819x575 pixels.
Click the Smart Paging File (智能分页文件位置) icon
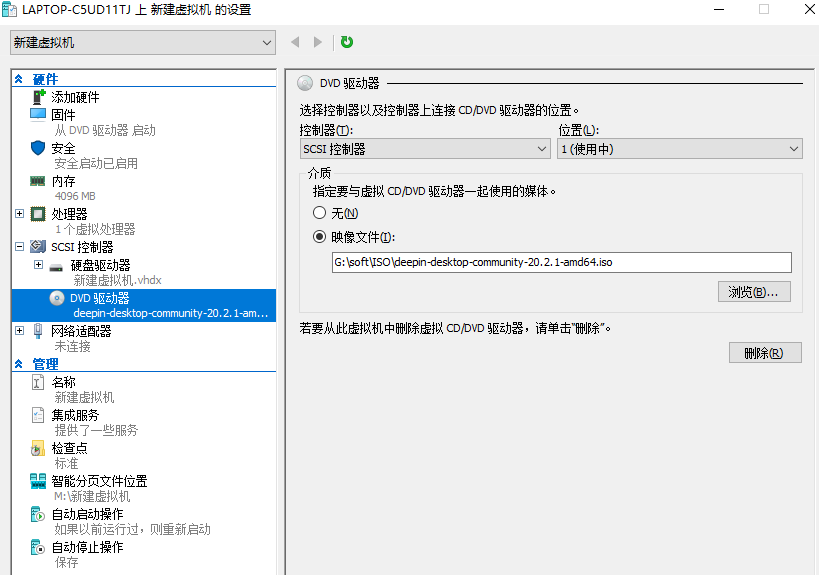[x=38, y=481]
